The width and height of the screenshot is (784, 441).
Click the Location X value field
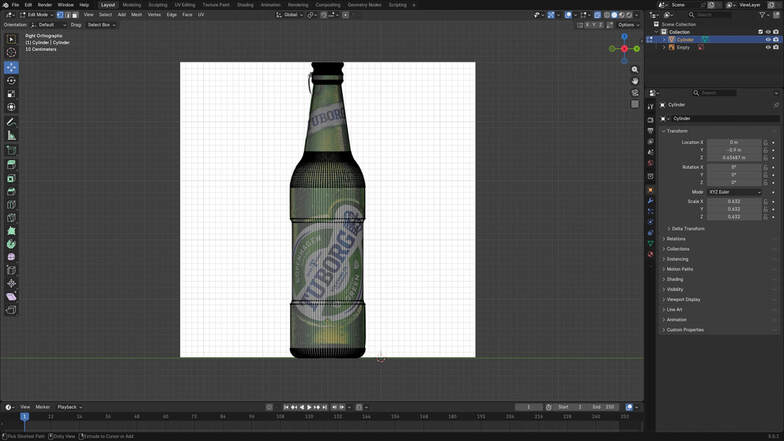[x=734, y=143]
